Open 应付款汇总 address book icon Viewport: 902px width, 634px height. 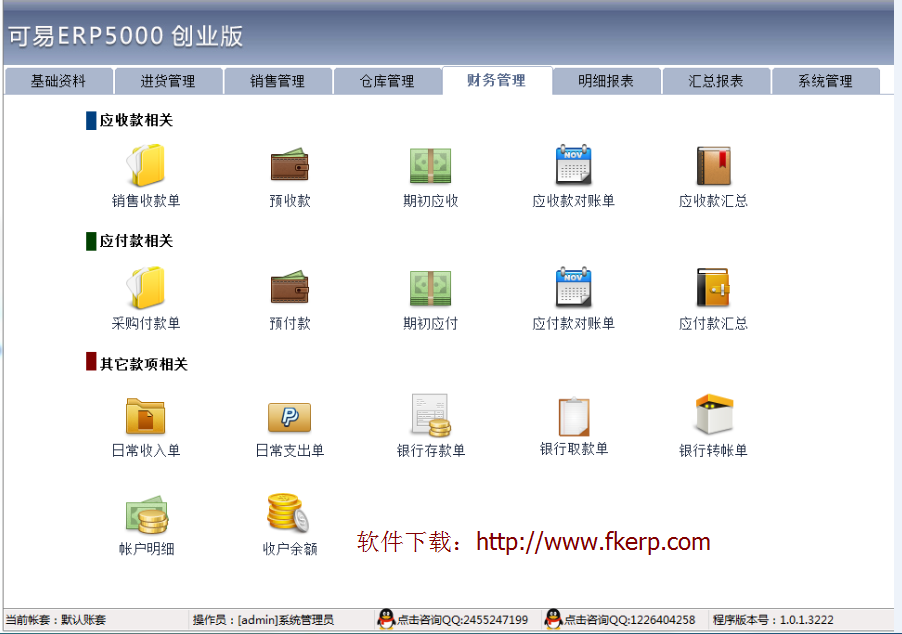[x=713, y=287]
